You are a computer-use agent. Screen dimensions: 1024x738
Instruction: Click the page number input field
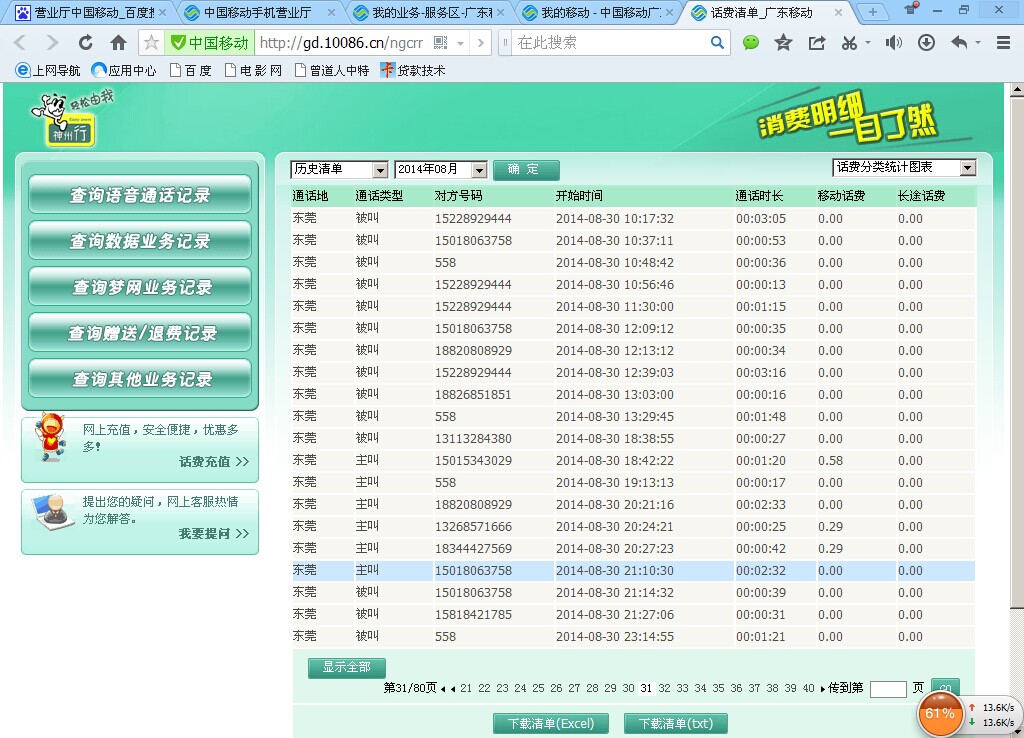click(887, 689)
